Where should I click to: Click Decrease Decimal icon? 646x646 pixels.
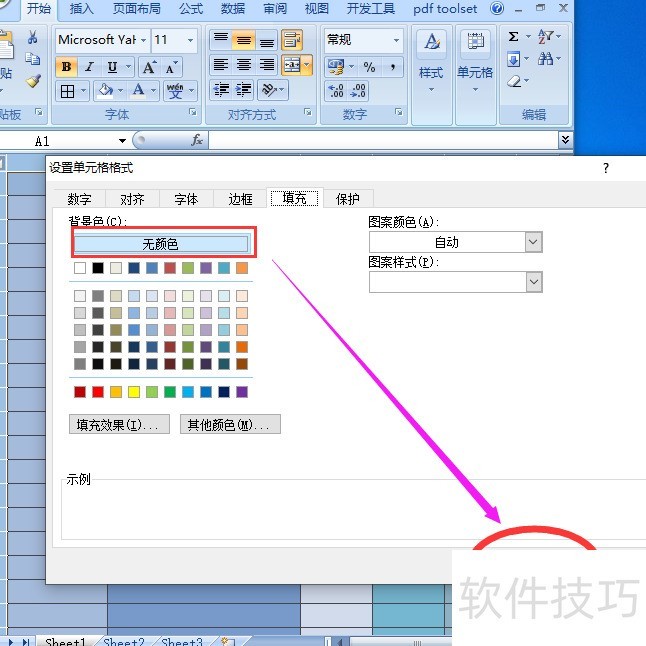click(357, 91)
